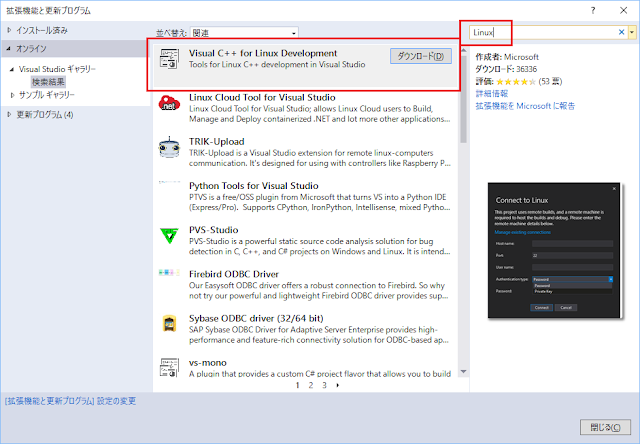Viewport: 640px width, 444px height.
Task: Click the 作成者: Microsoft text
Action: tap(507, 57)
